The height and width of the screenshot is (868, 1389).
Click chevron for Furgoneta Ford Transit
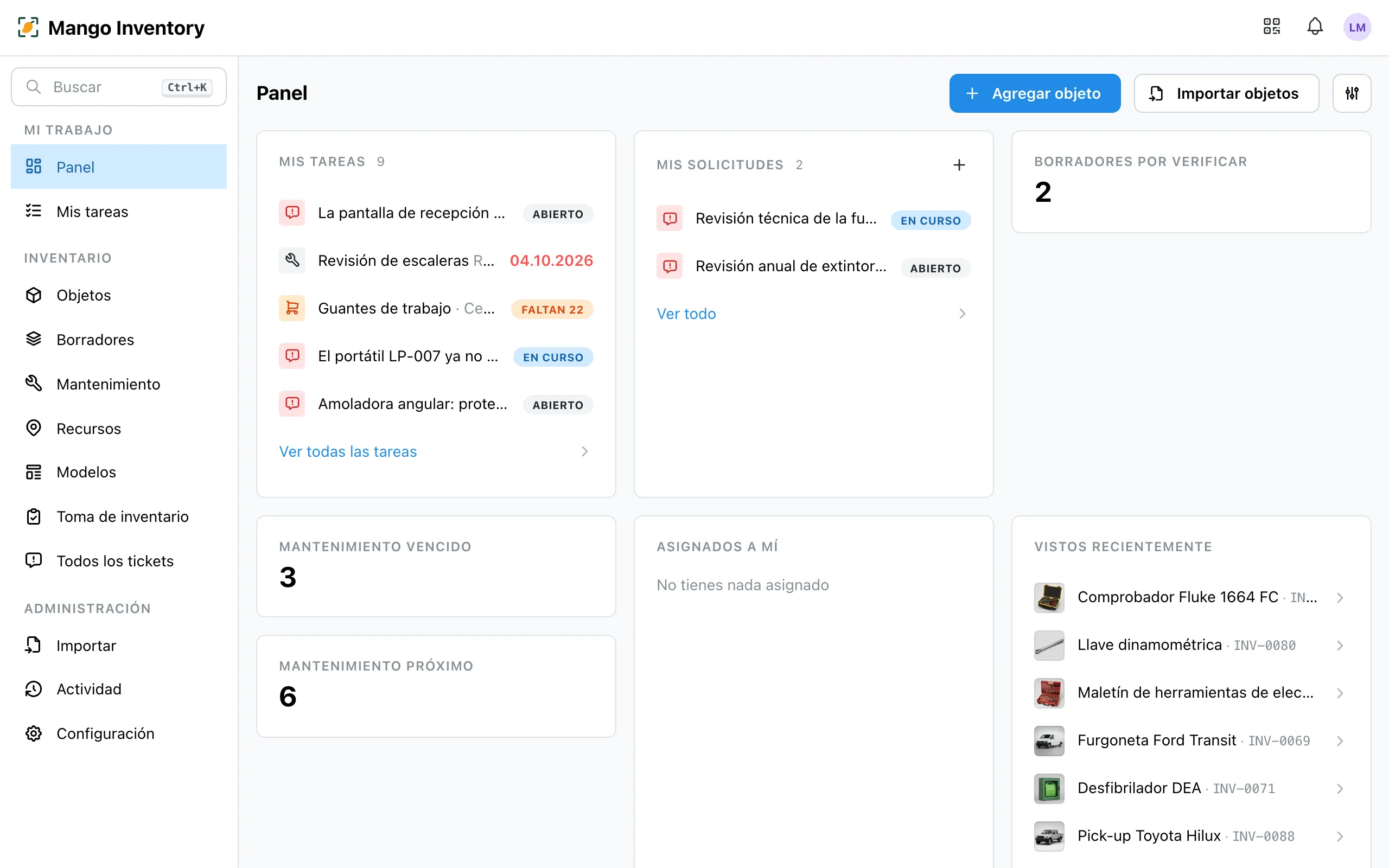1340,741
